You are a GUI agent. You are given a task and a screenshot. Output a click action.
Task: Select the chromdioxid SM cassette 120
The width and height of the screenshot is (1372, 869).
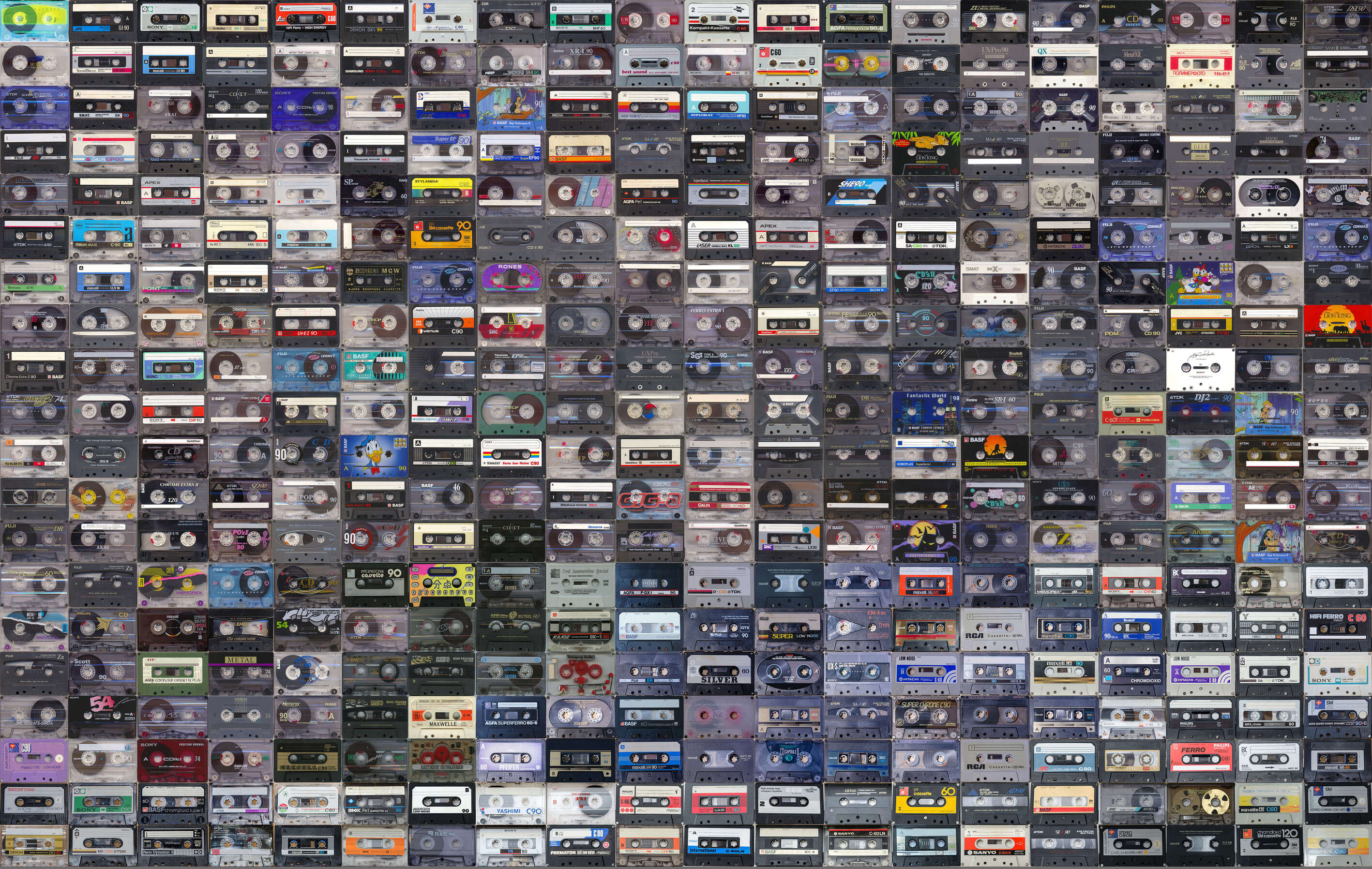(1269, 847)
